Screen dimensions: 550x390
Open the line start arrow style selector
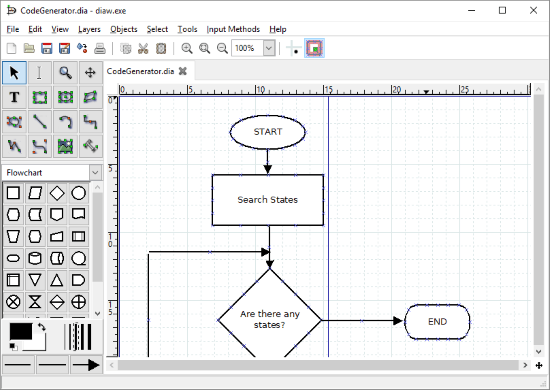[x=18, y=365]
